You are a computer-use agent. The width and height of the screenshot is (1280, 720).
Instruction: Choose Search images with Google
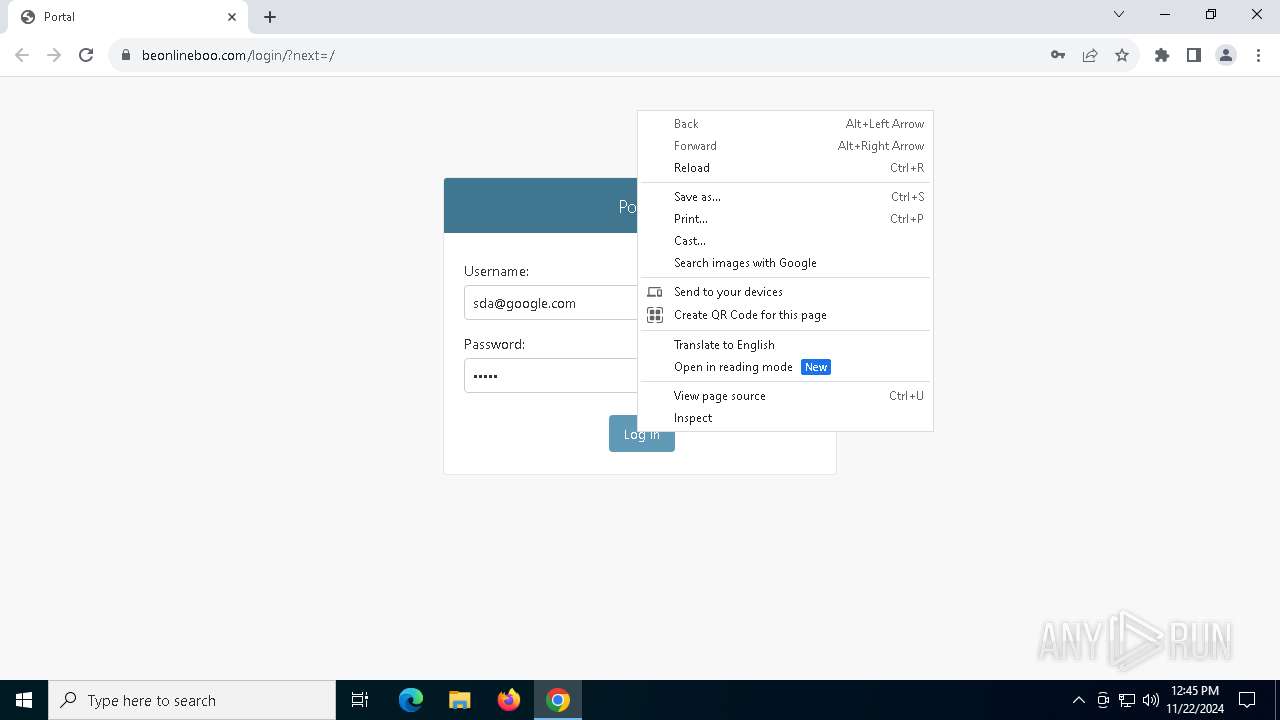point(785,263)
